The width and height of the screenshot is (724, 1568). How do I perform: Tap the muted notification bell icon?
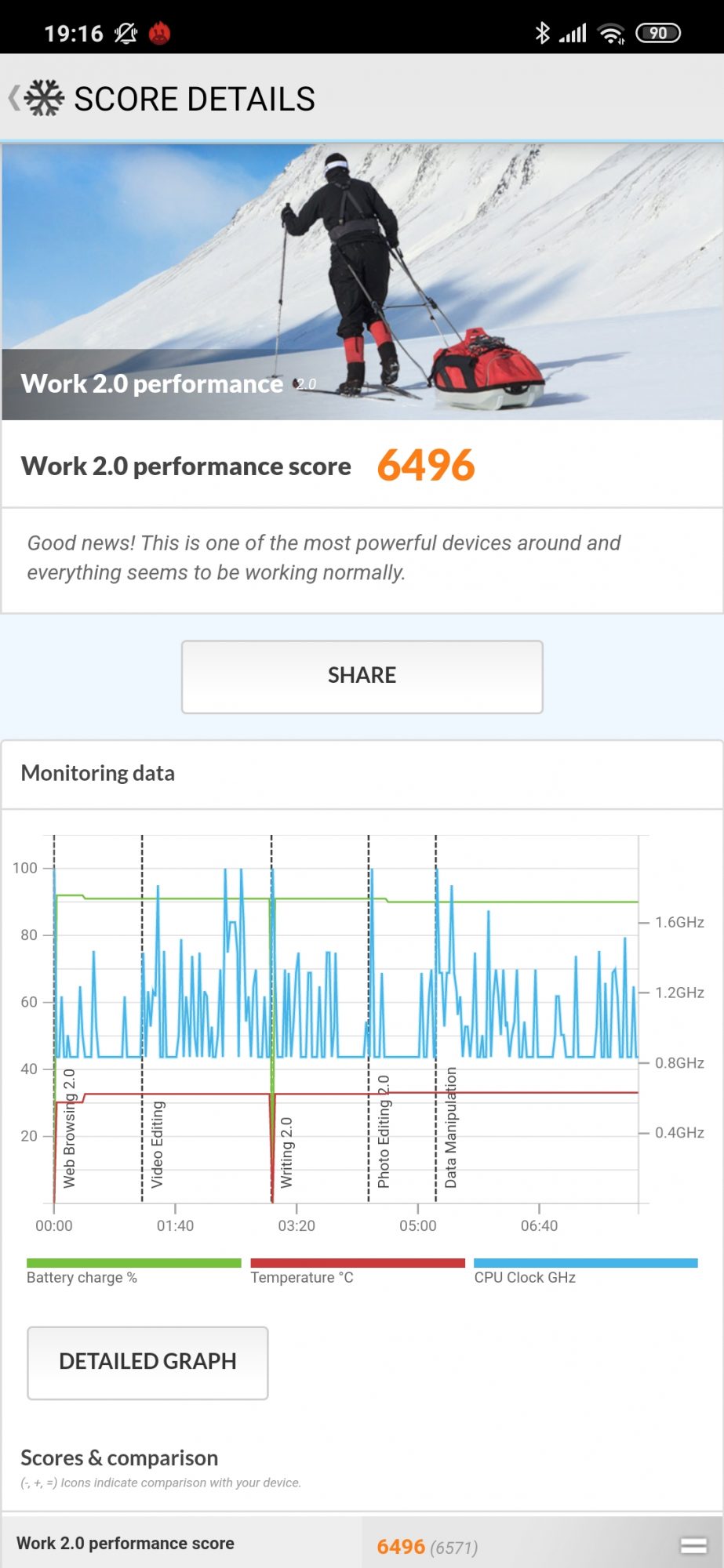pos(126,33)
